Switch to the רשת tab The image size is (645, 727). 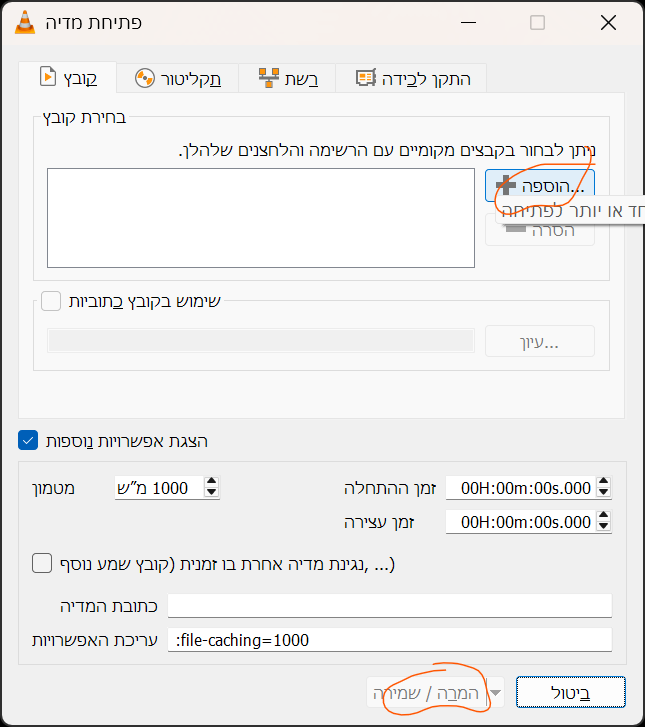(287, 78)
